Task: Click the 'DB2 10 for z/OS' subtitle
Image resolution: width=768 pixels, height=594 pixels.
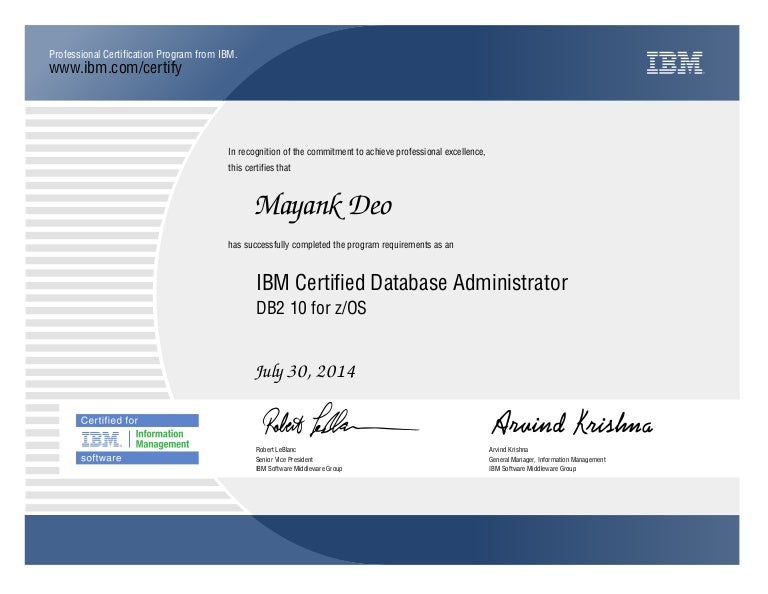Action: (x=312, y=308)
